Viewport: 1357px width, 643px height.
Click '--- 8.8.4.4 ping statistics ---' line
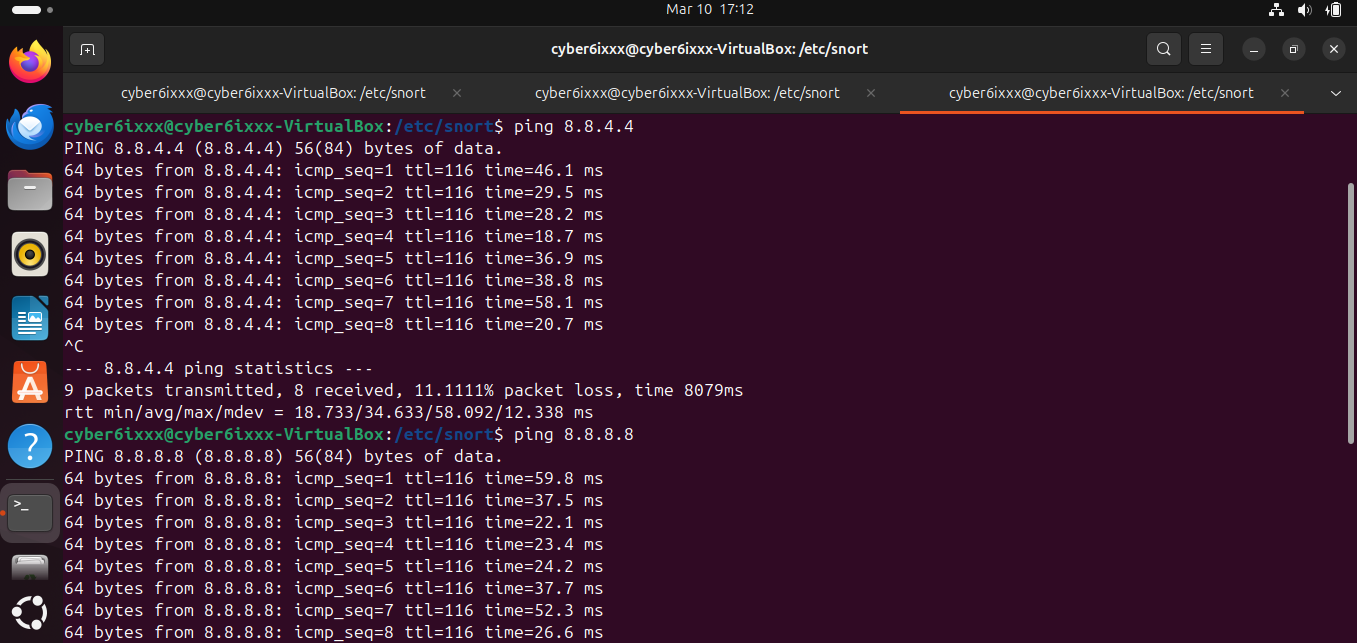[x=218, y=369]
